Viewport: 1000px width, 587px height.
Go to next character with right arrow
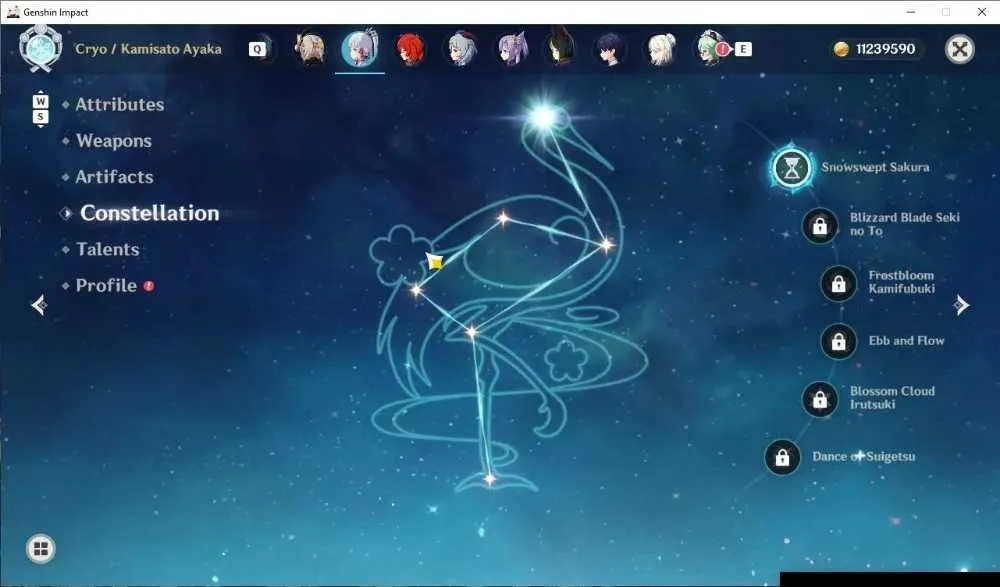(962, 305)
